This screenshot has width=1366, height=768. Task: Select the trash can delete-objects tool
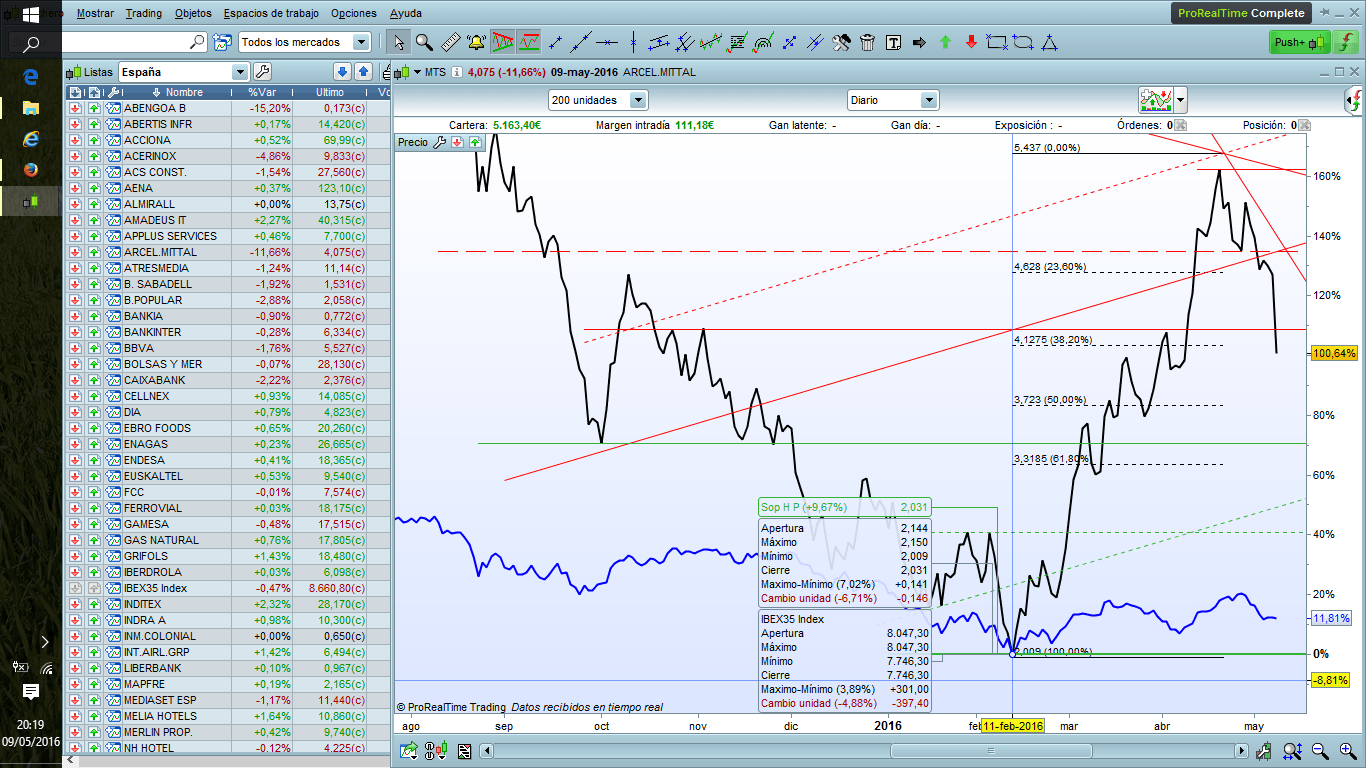867,42
